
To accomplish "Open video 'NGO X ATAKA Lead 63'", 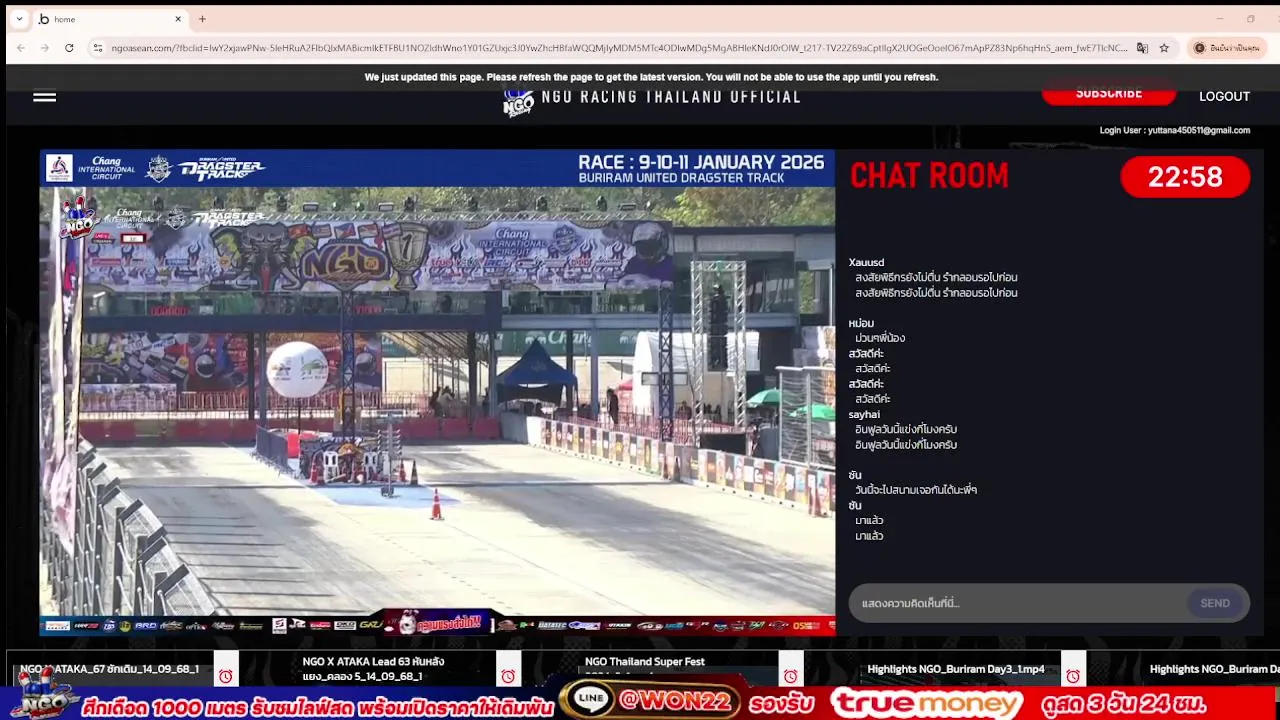I will point(373,668).
